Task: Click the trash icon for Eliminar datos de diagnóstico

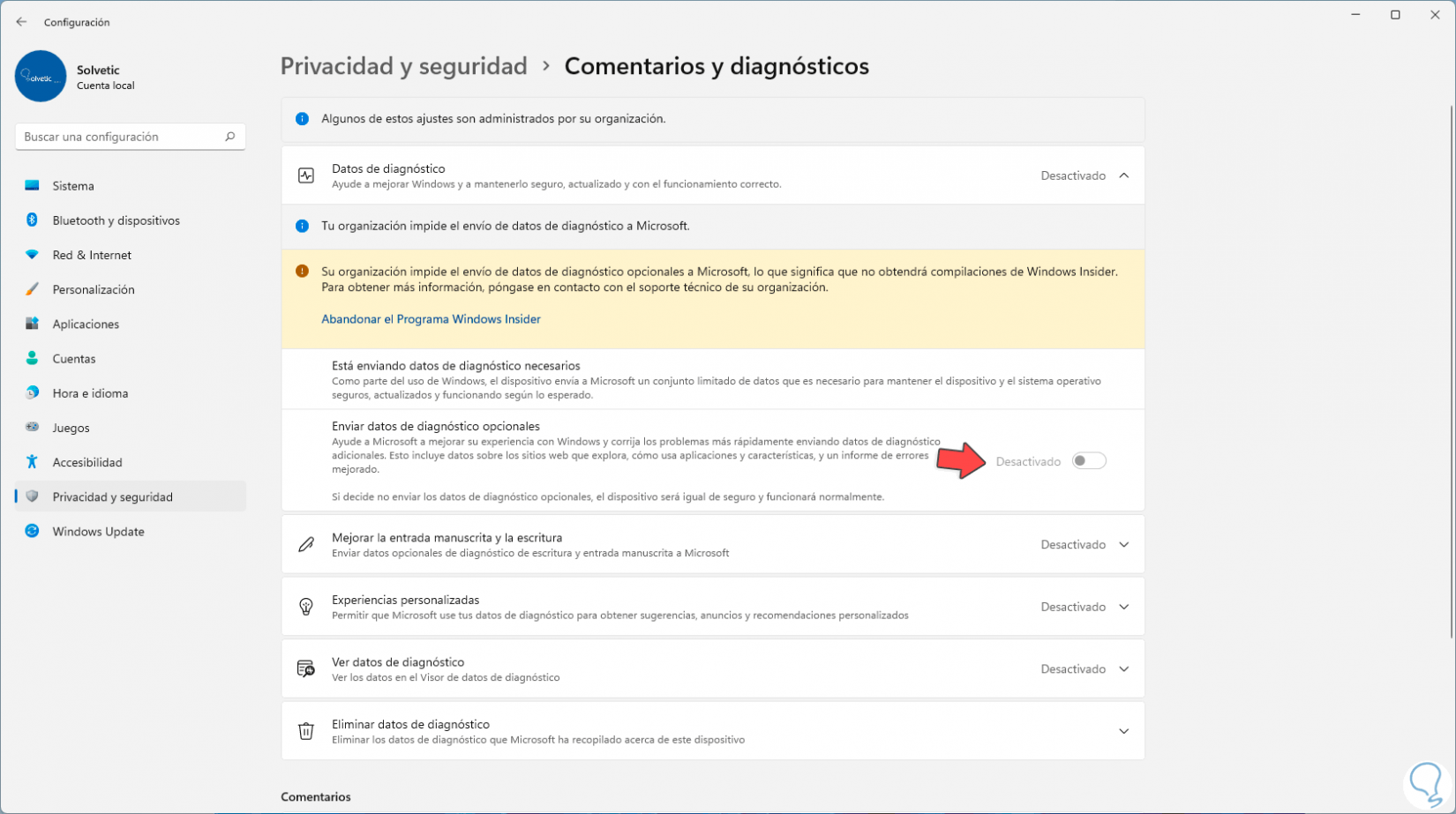Action: [x=306, y=731]
